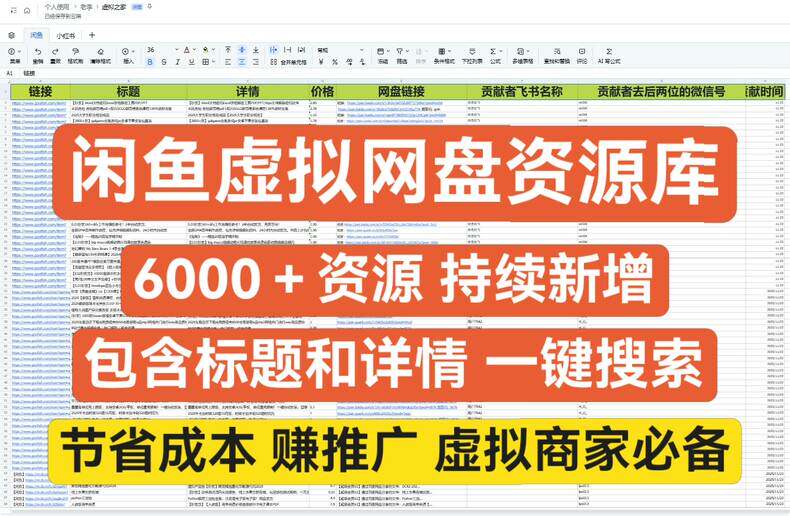Select the 链接 column header cell
Image resolution: width=790 pixels, height=516 pixels.
40,92
